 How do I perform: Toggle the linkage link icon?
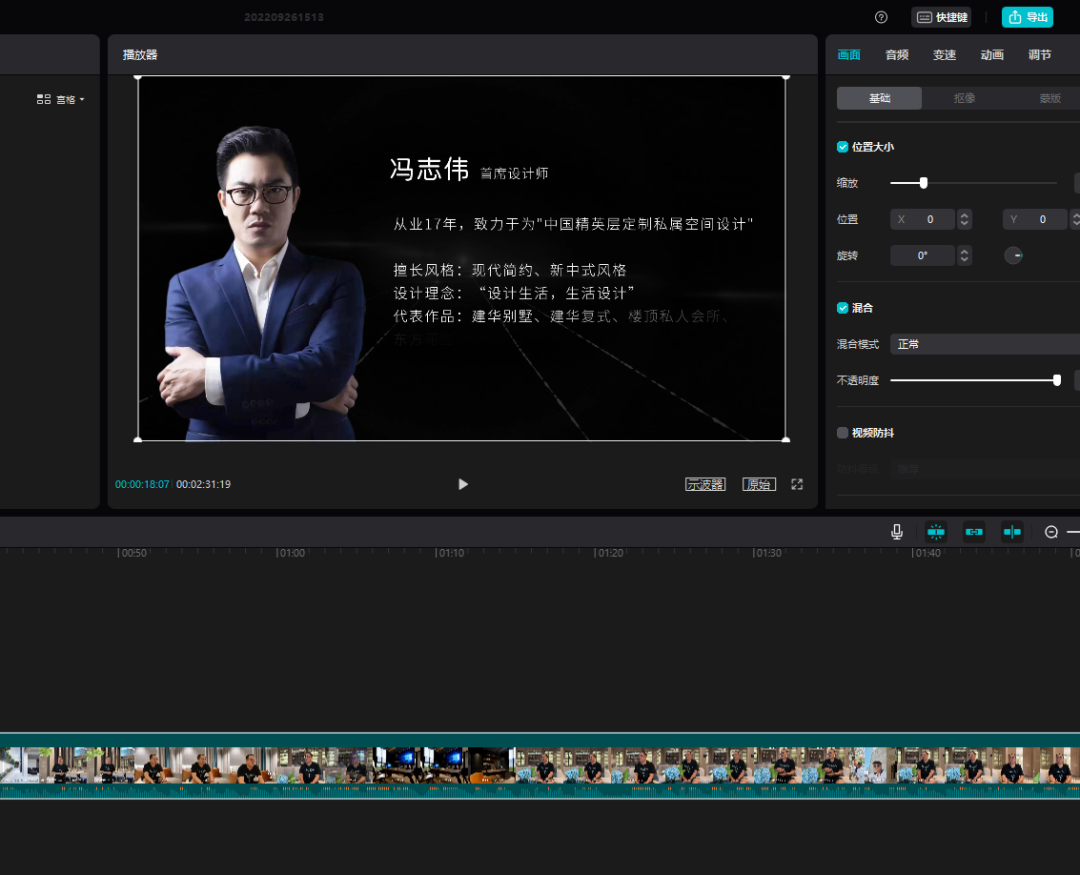click(x=974, y=532)
